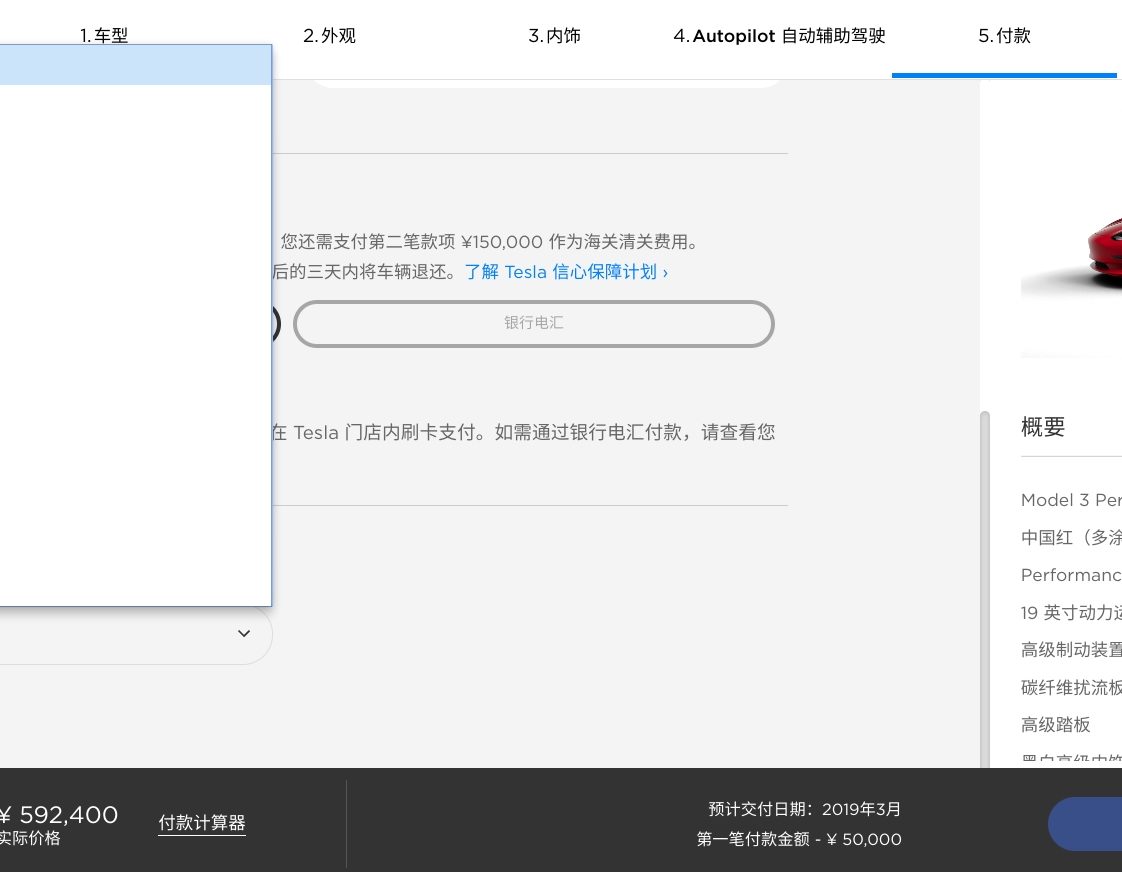
Task: Click the 高级制动装置 summary row
Action: (1071, 650)
